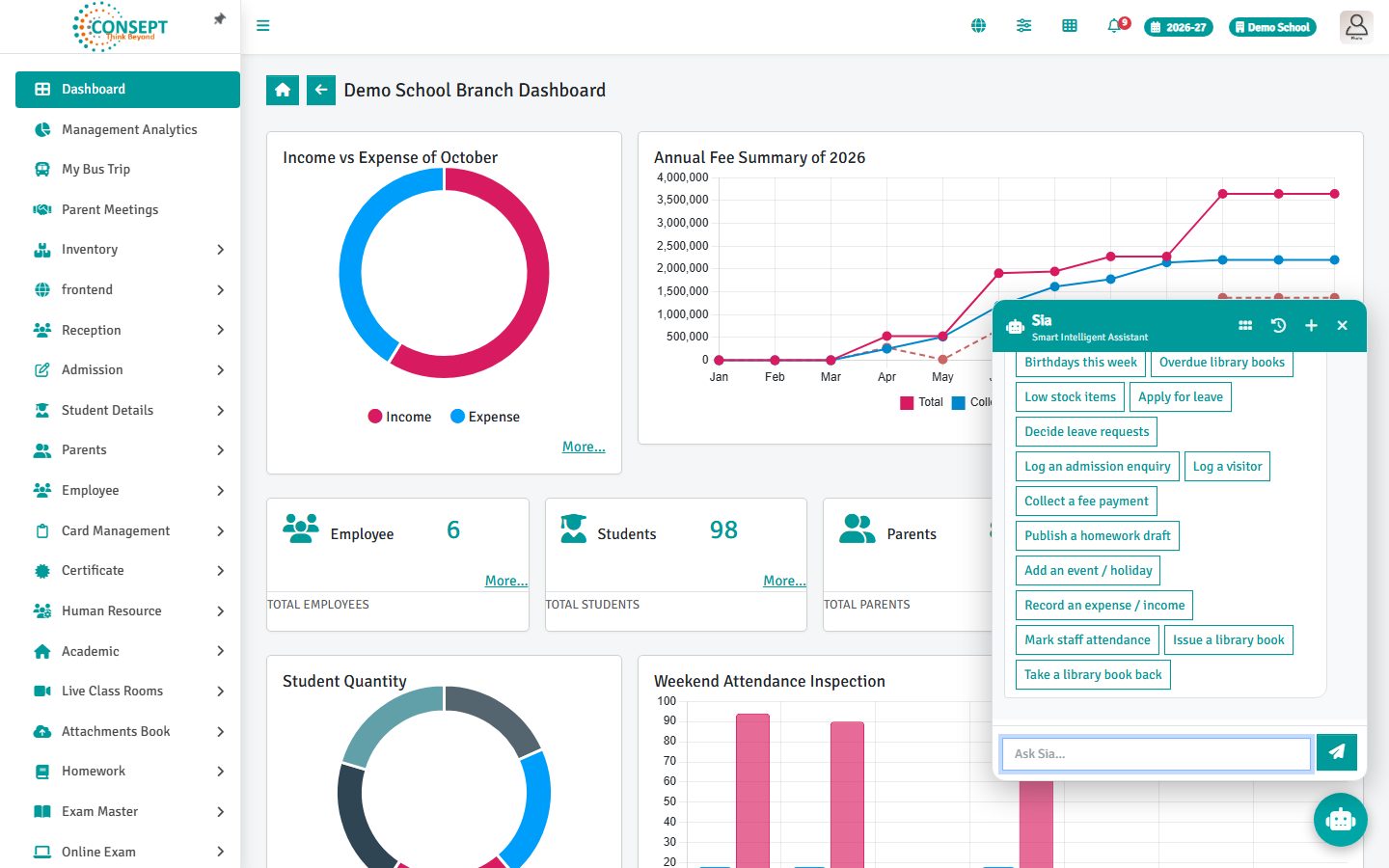Start a new Sia chat with plus icon
1389x868 pixels.
[1311, 326]
